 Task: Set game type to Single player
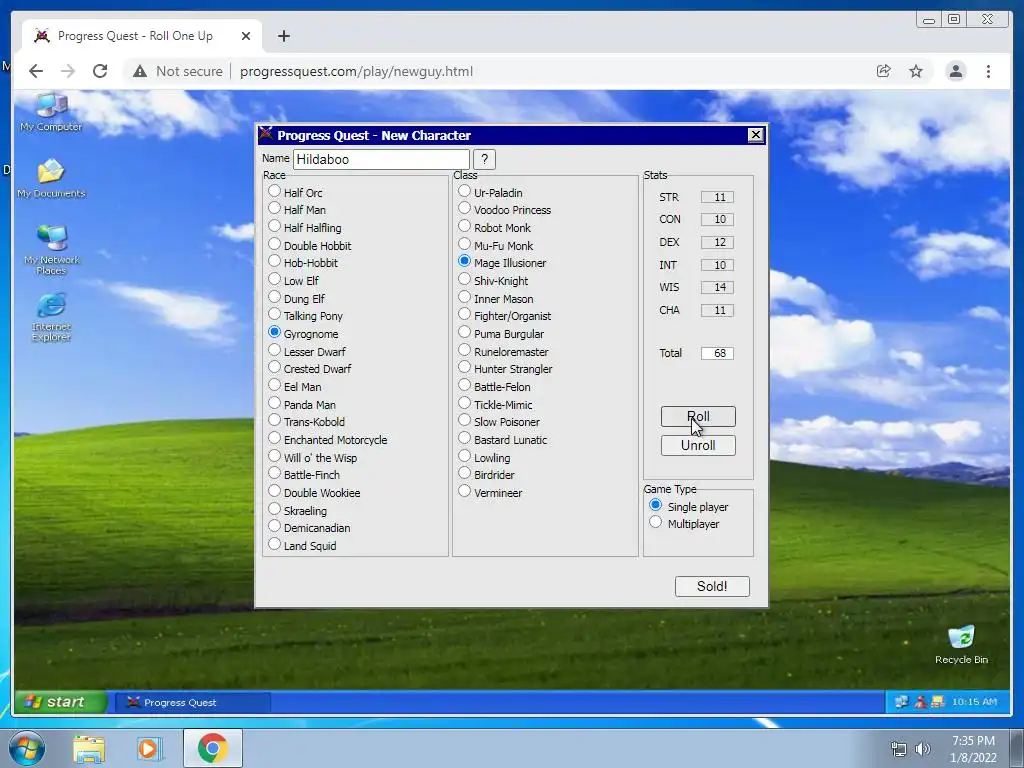(656, 505)
